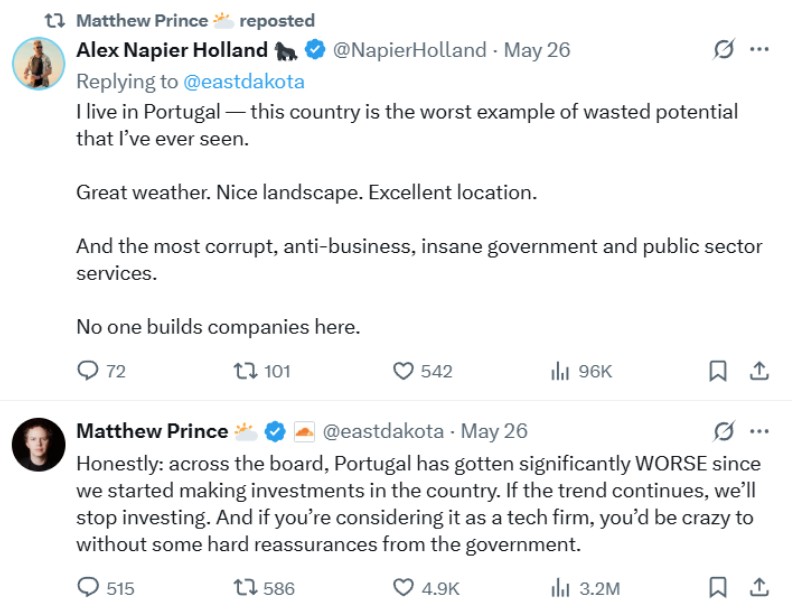Image resolution: width=792 pixels, height=615 pixels.
Task: Like Alex Napier Holland's tweet
Action: tap(403, 371)
